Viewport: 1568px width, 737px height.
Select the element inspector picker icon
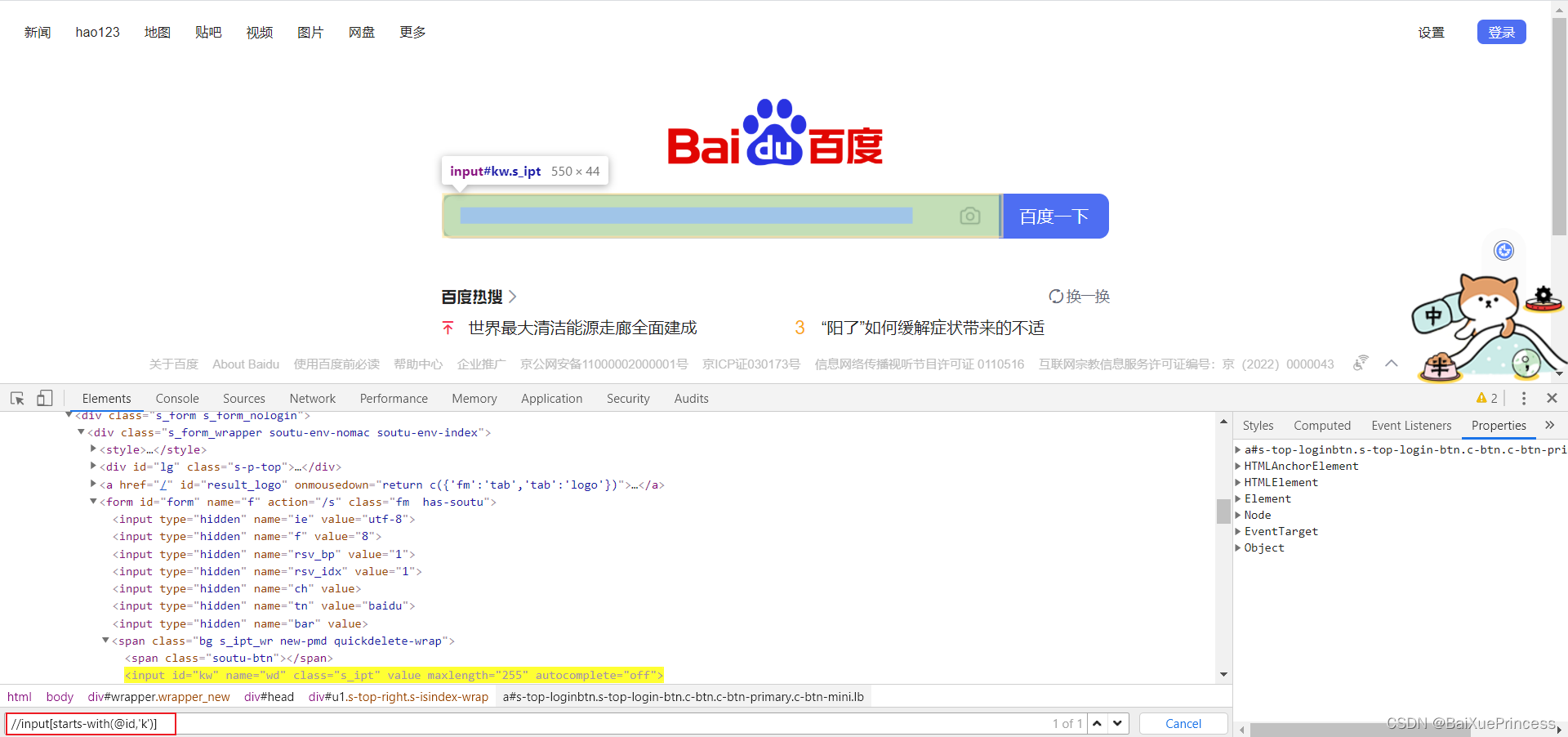pos(17,398)
